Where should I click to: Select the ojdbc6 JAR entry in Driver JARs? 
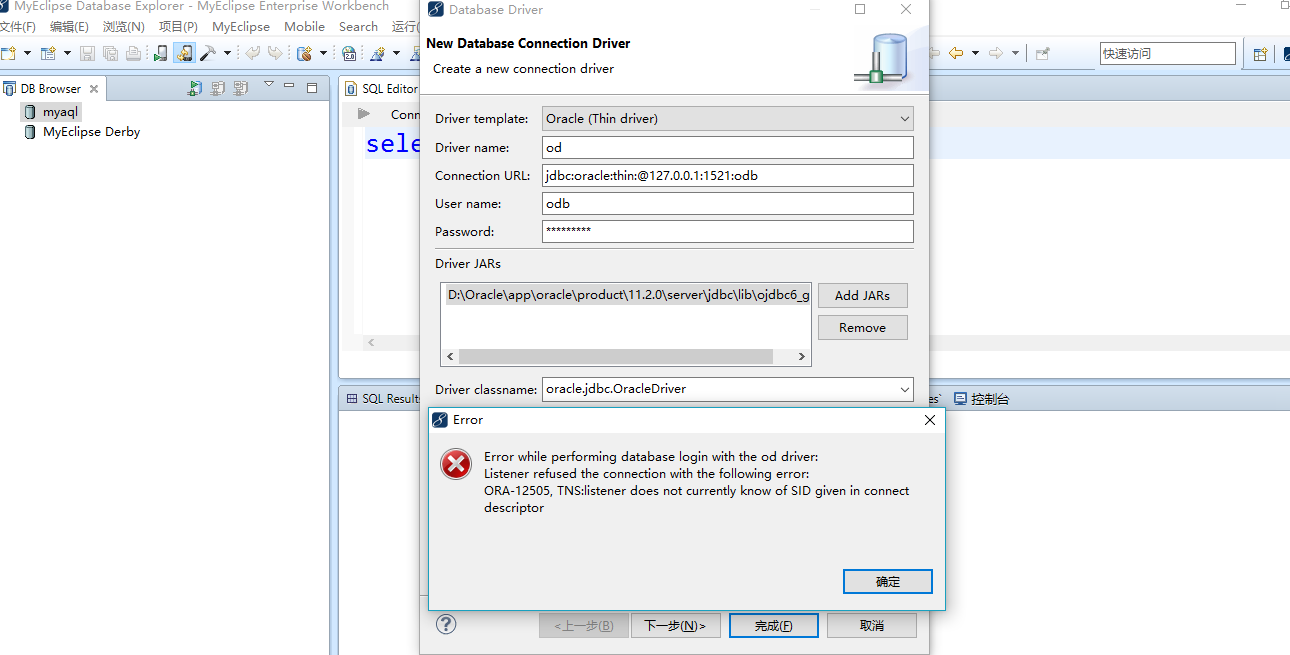627,296
